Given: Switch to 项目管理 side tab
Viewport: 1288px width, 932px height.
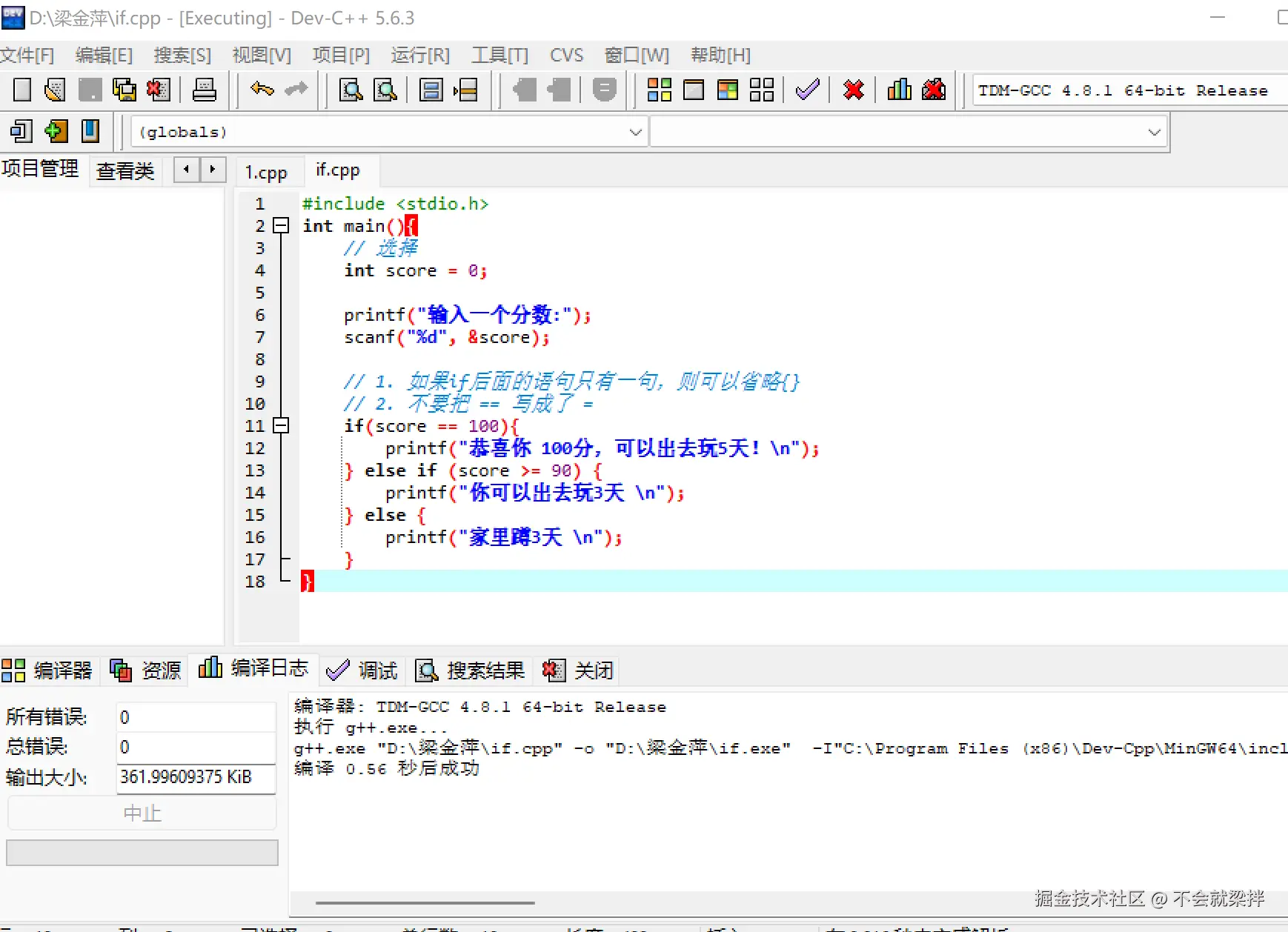Looking at the screenshot, I should point(40,169).
